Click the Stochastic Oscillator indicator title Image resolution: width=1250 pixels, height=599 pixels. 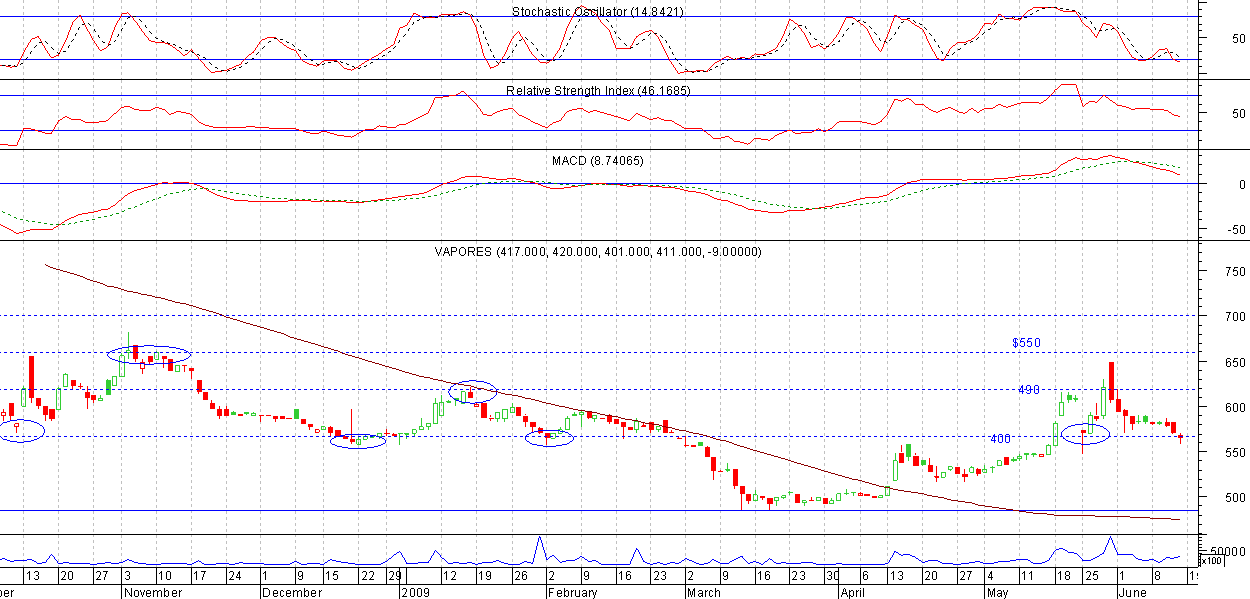tap(597, 12)
